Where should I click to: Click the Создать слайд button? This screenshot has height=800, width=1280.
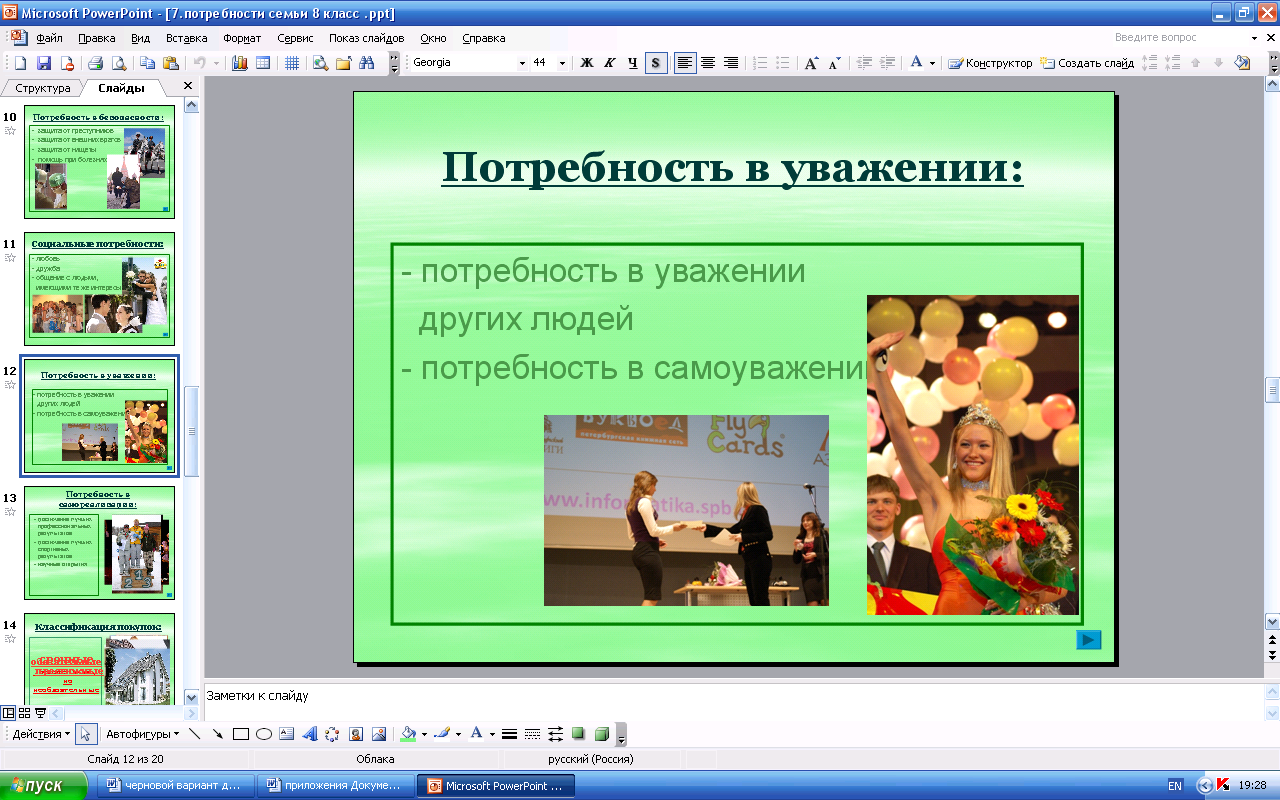[x=1087, y=63]
